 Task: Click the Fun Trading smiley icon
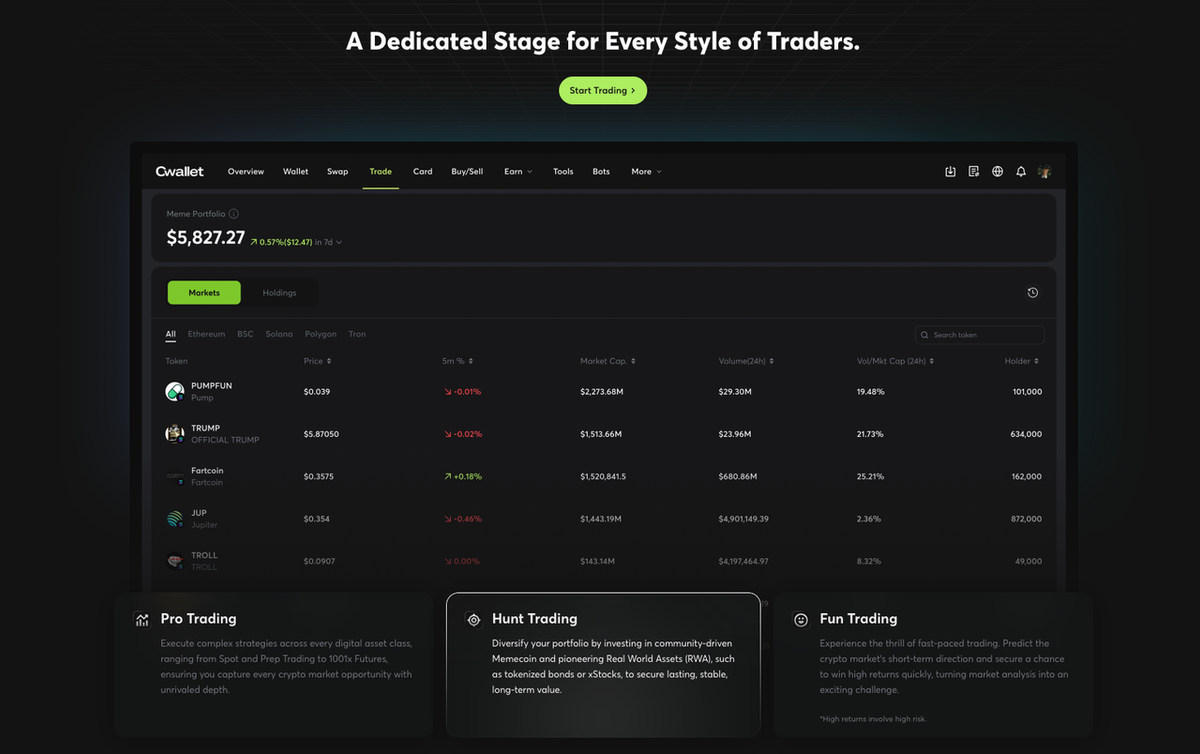coord(801,620)
